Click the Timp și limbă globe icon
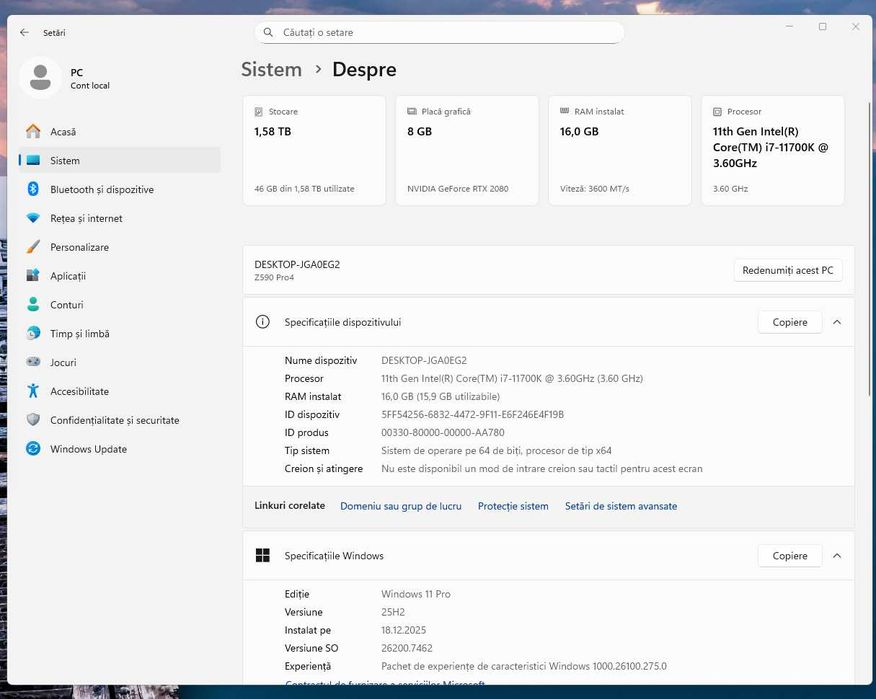876x699 pixels. tap(33, 333)
